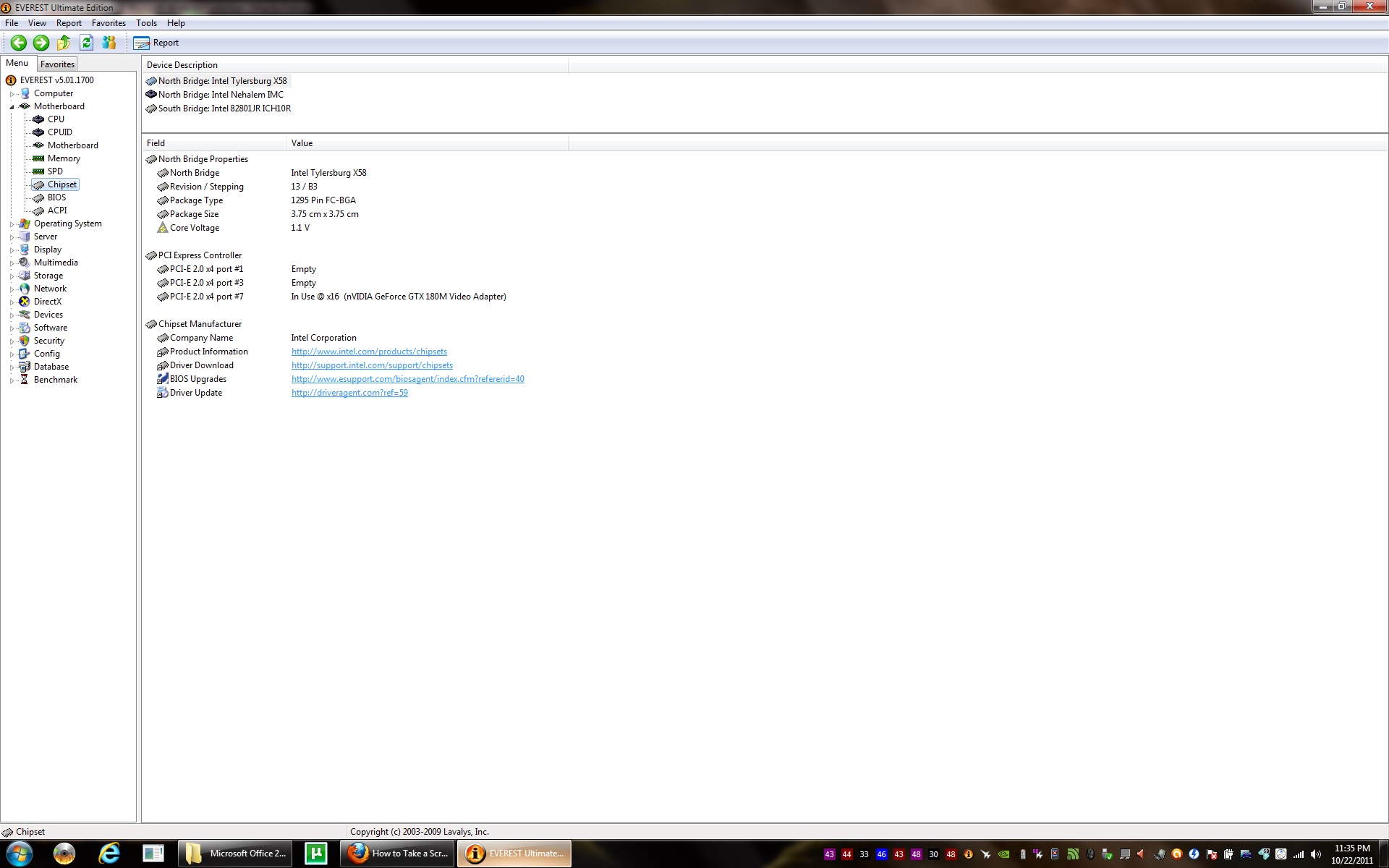This screenshot has width=1389, height=868.
Task: Switch to the Favorites tab in the sidebar
Action: coord(57,64)
